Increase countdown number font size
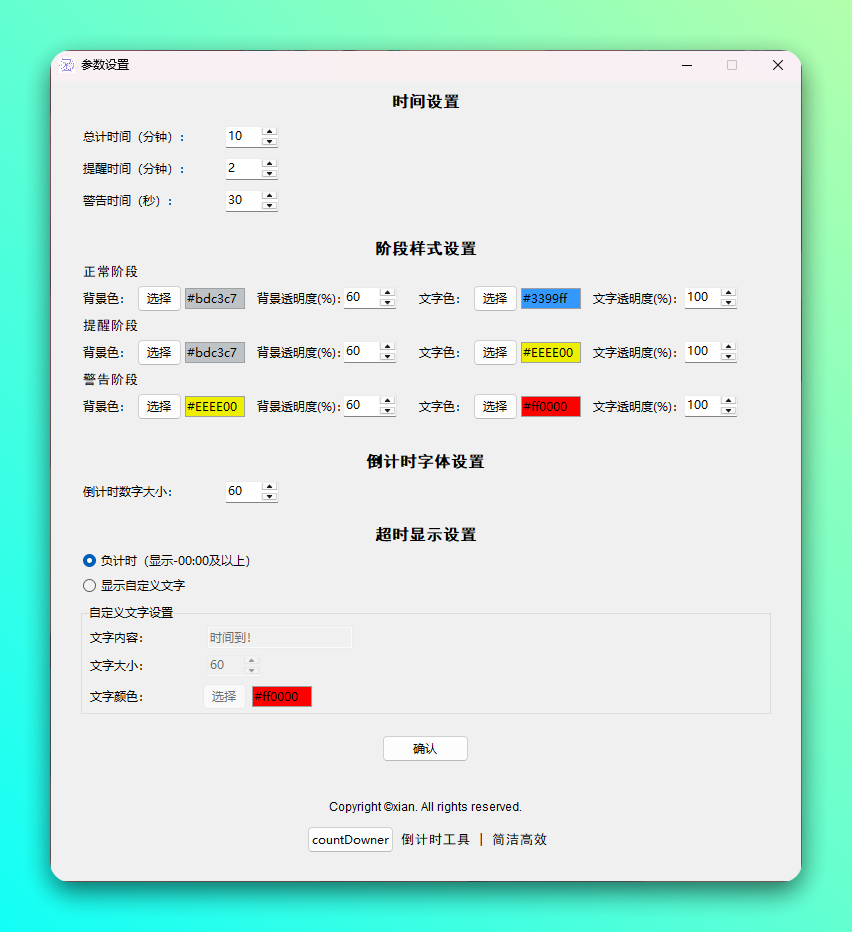Image resolution: width=852 pixels, height=932 pixels. [269, 487]
